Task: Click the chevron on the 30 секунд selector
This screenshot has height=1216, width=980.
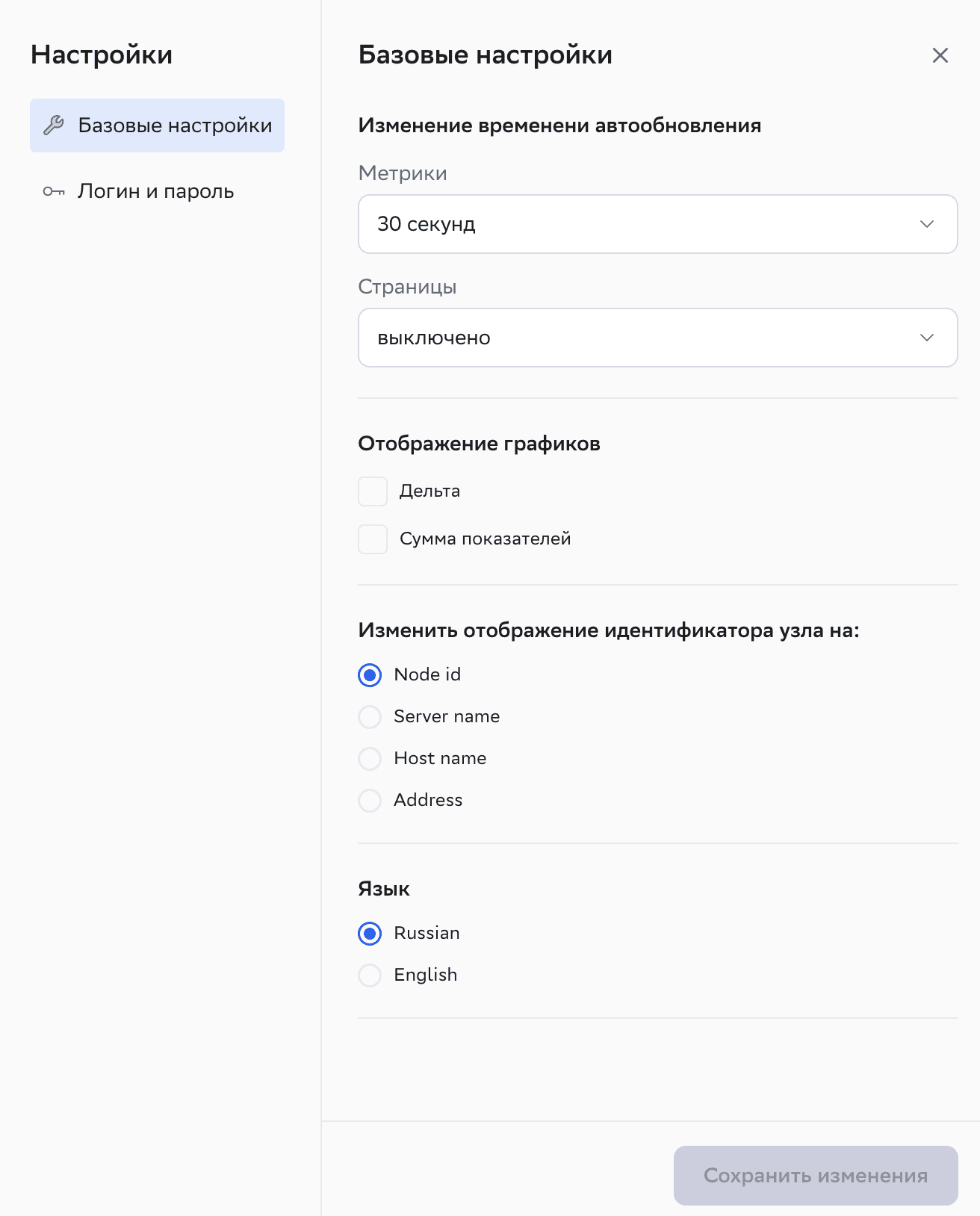Action: click(x=926, y=224)
